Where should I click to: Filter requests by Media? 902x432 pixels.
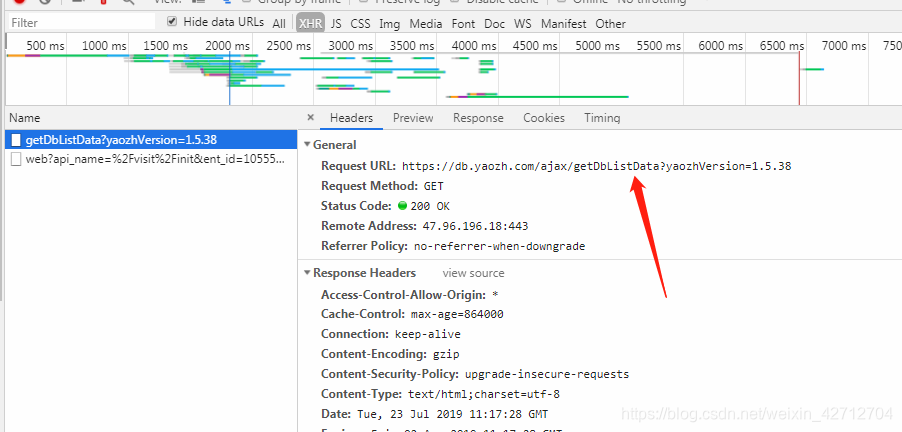click(426, 24)
